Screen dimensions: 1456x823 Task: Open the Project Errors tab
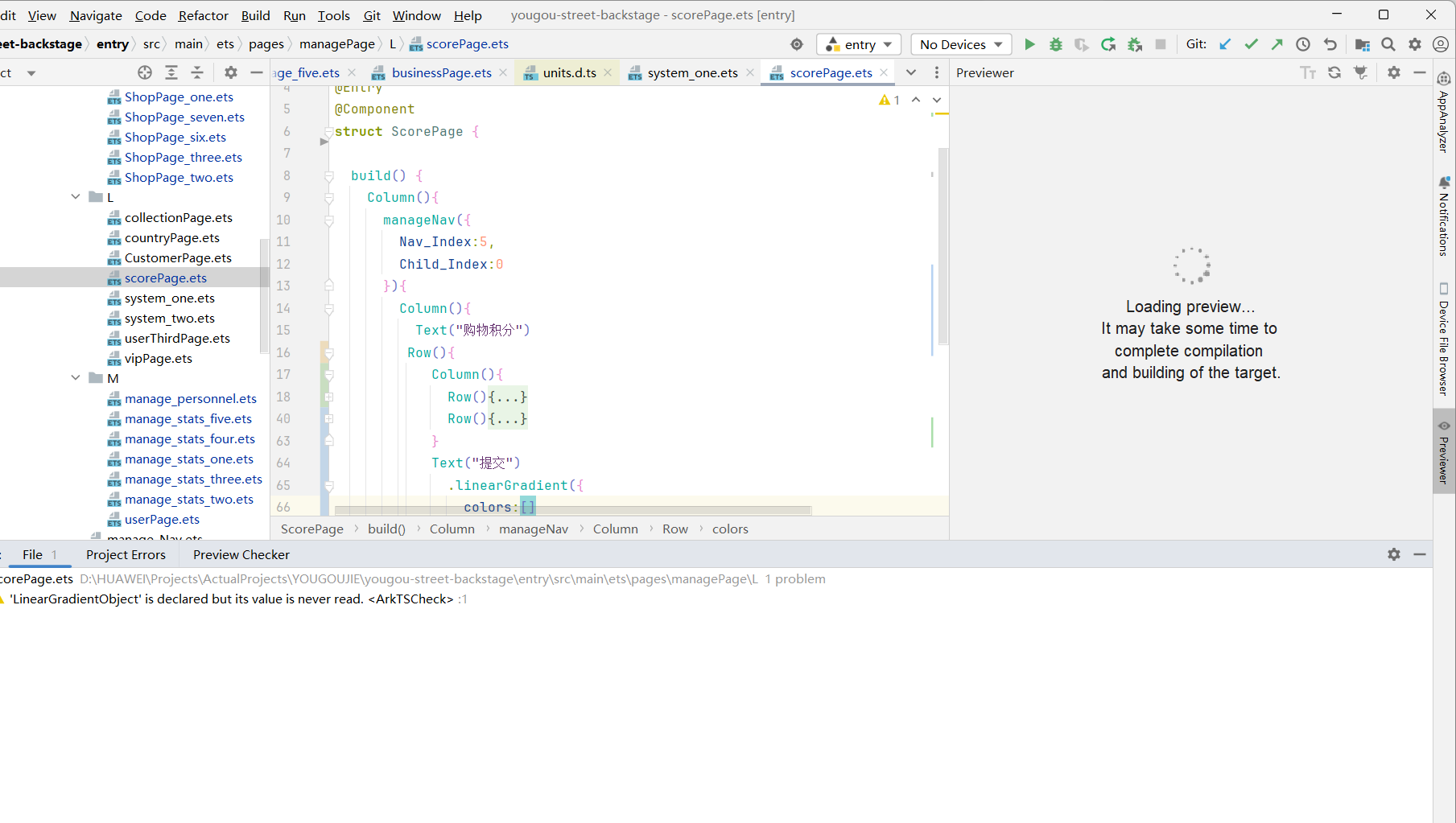126,554
